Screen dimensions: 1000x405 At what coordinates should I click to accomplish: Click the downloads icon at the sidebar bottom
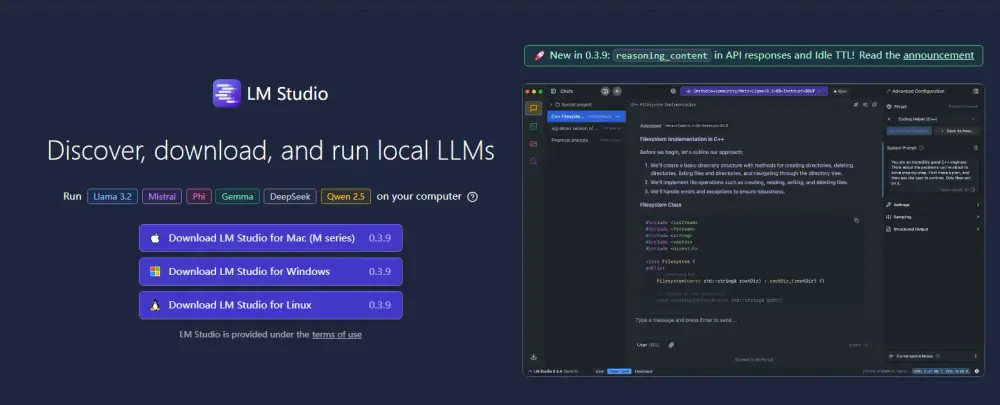coord(534,357)
